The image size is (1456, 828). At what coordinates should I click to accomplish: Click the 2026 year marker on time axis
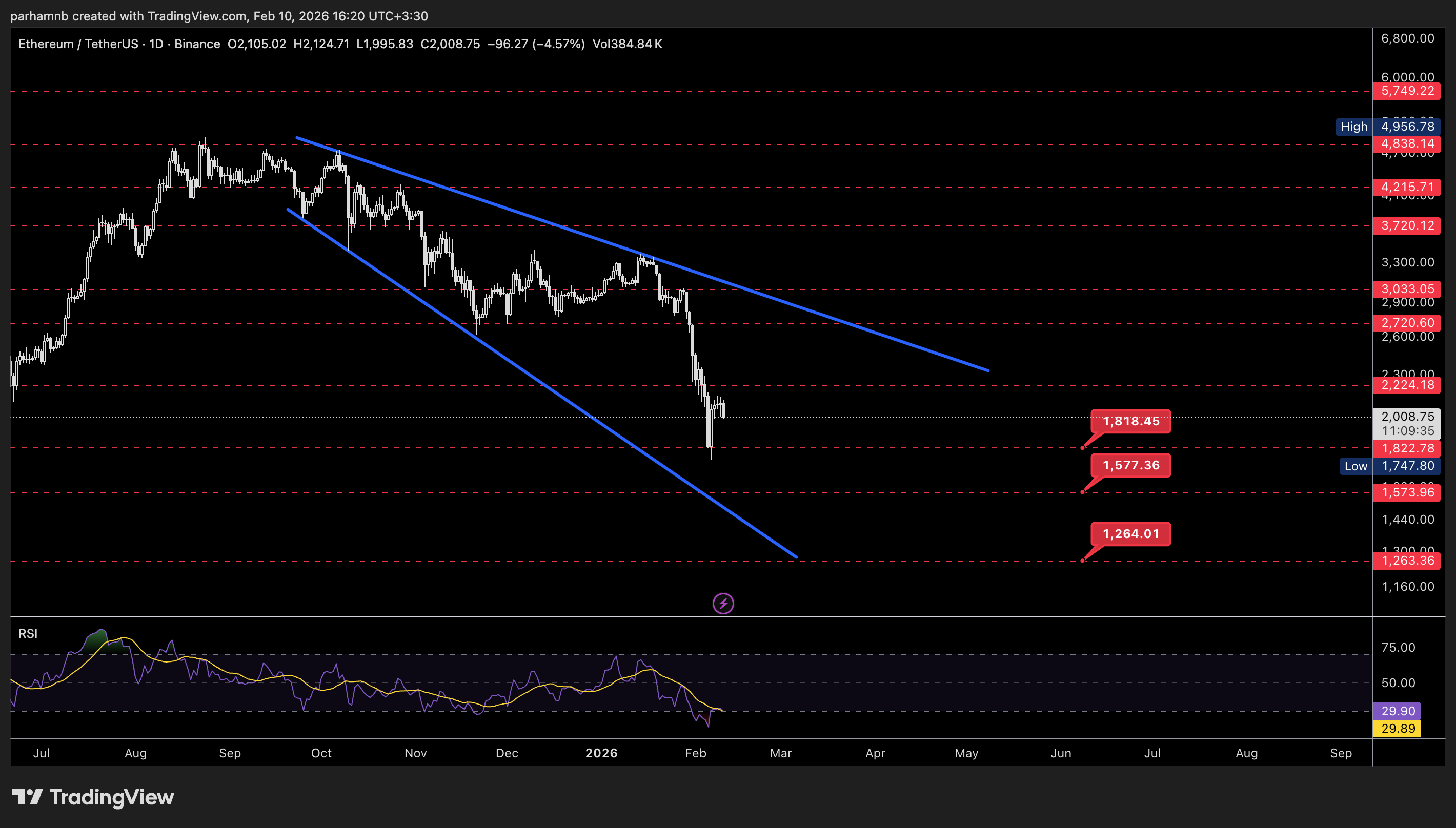click(x=601, y=753)
